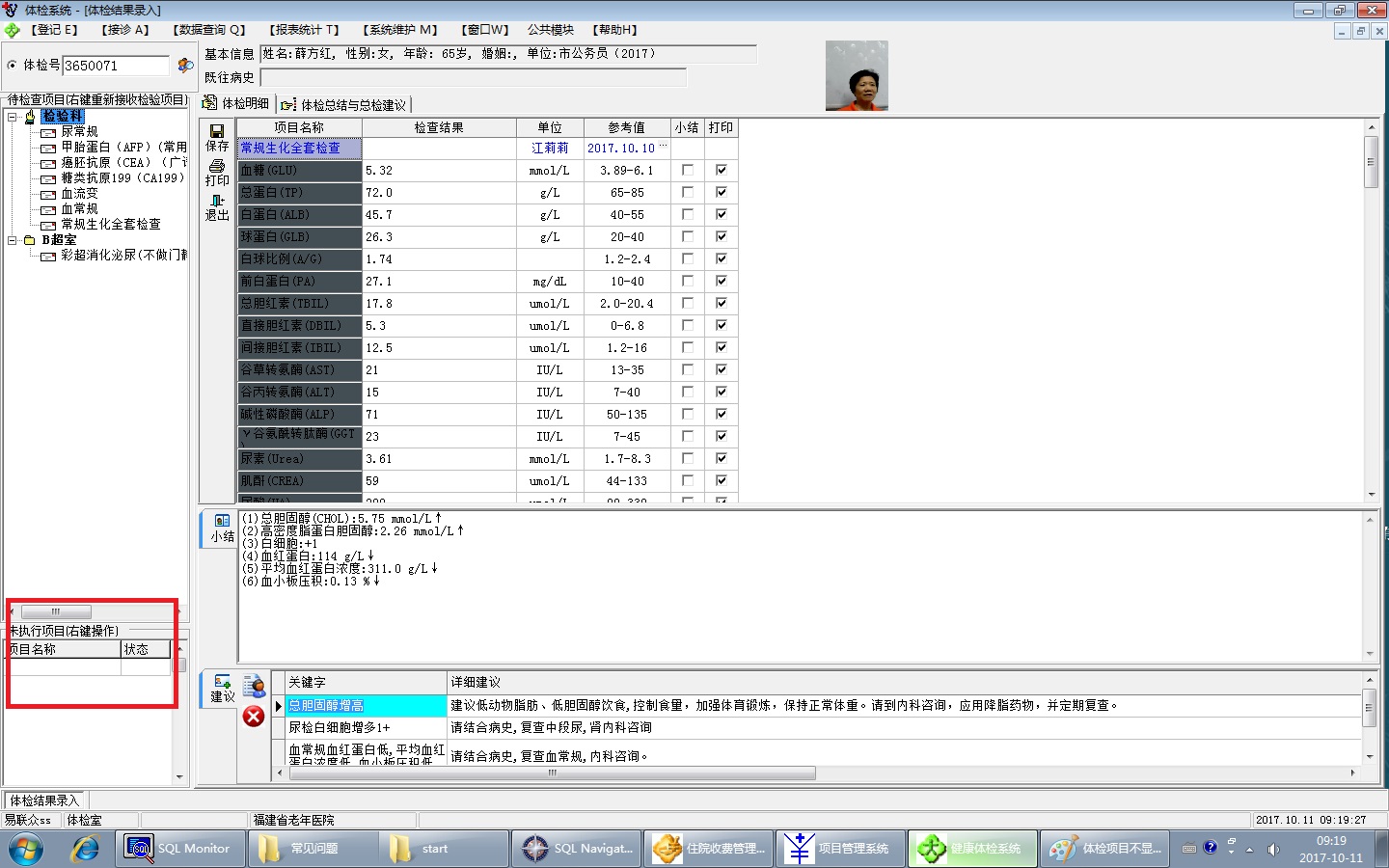The height and width of the screenshot is (868, 1389).
Task: Click the Save (保存) icon
Action: (x=217, y=131)
